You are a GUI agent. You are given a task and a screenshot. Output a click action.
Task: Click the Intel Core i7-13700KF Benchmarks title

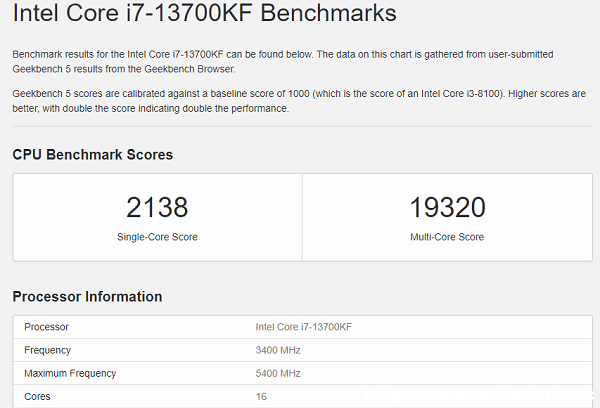204,13
